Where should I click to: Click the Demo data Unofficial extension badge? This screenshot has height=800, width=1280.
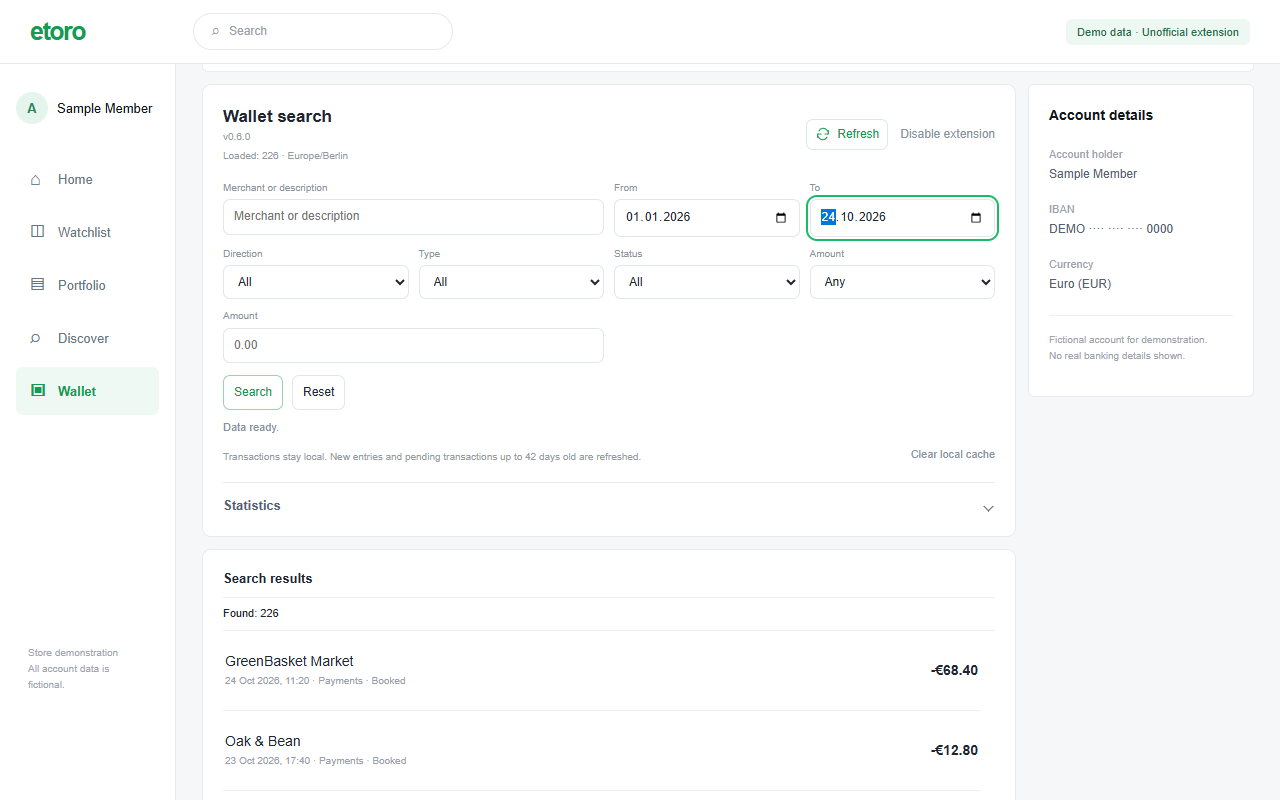[1158, 32]
